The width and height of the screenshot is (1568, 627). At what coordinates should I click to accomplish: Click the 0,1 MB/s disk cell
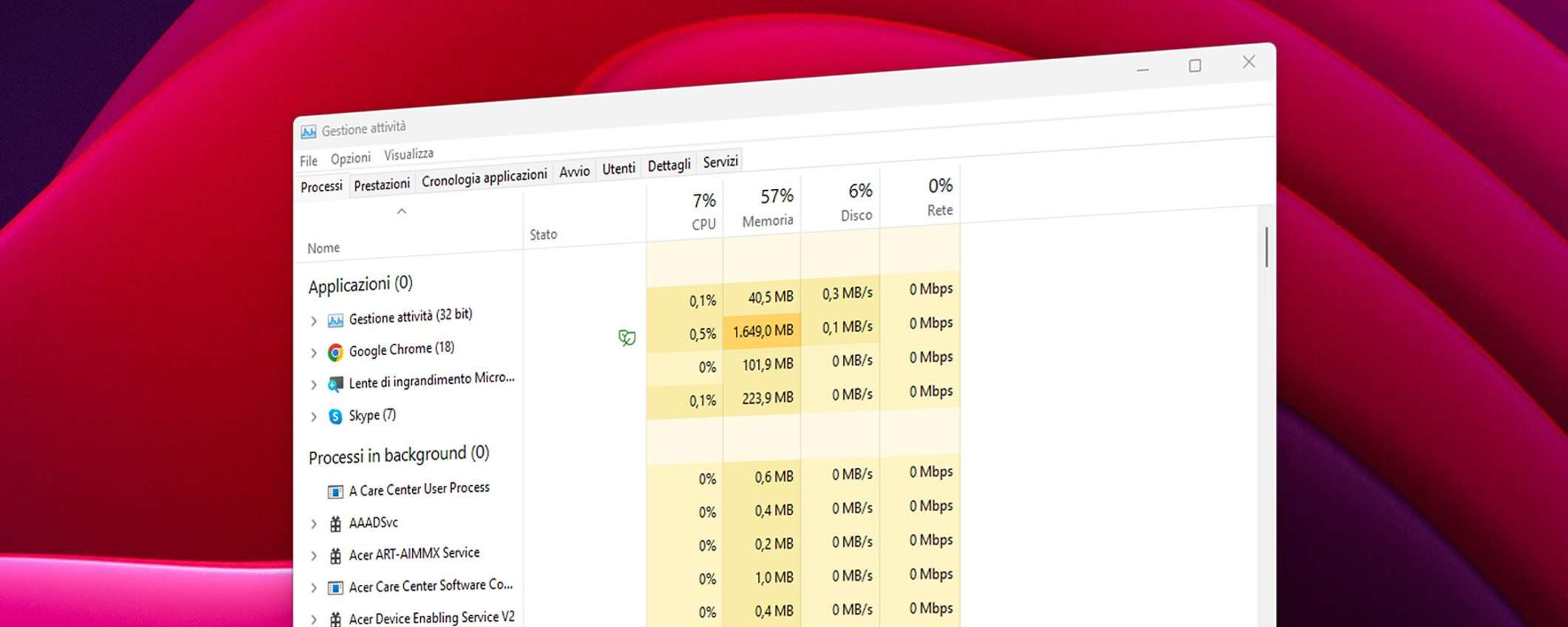click(841, 327)
